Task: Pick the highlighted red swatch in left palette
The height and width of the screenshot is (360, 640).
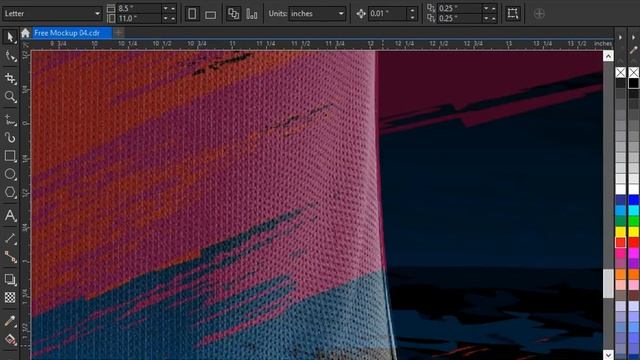Action: 620,242
